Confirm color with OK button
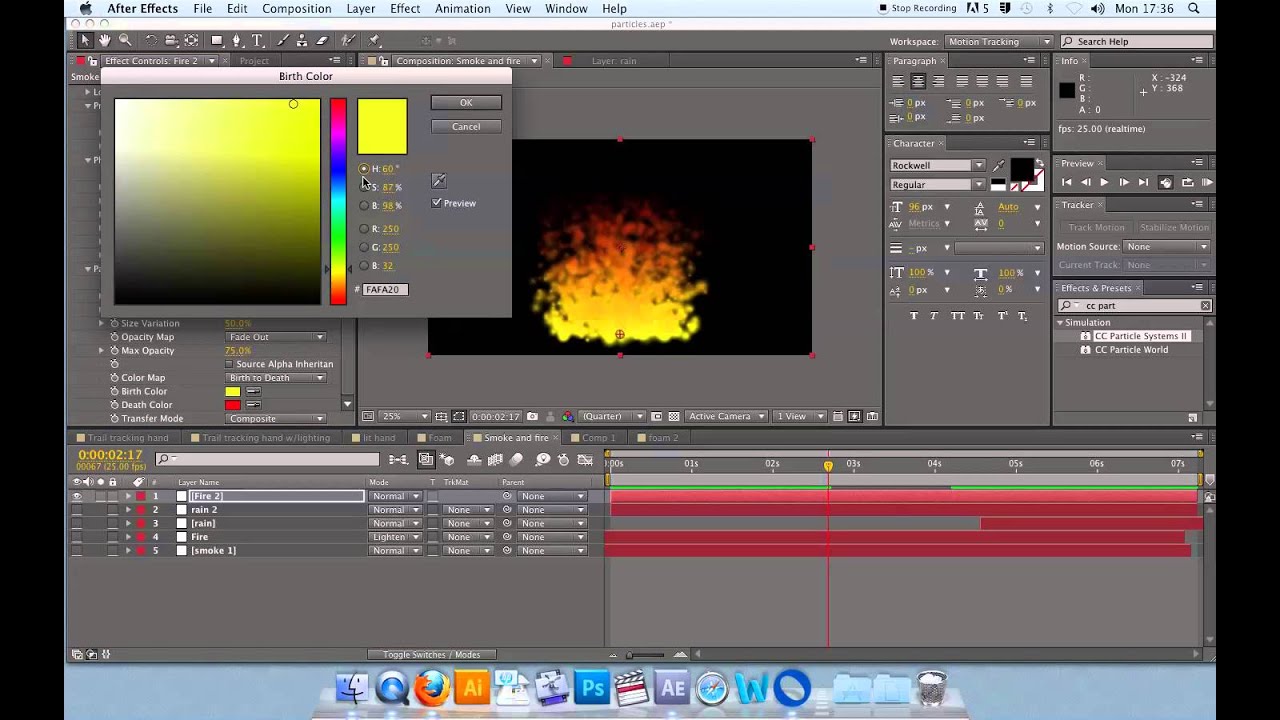Viewport: 1280px width, 720px height. click(466, 103)
